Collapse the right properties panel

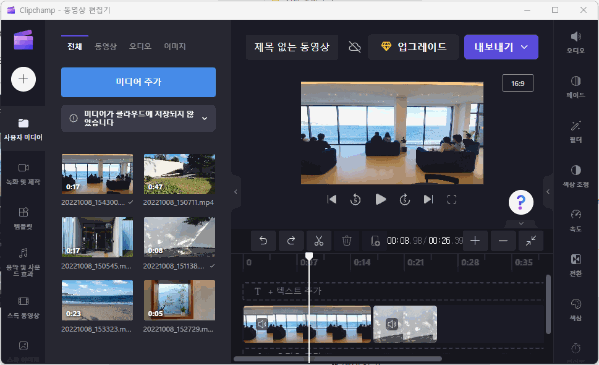(548, 192)
